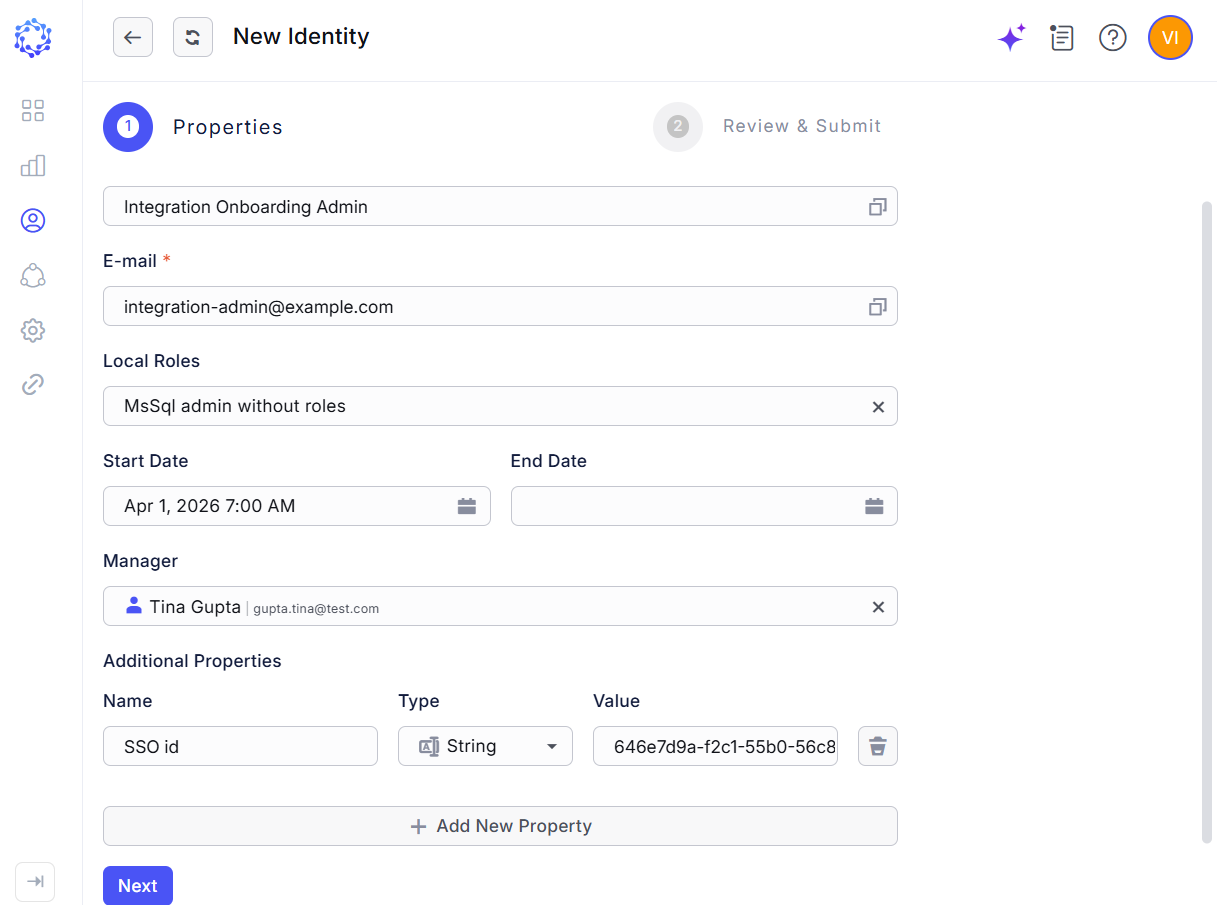The height and width of the screenshot is (905, 1217).
Task: Click the app logo in sidebar
Action: tap(33, 38)
